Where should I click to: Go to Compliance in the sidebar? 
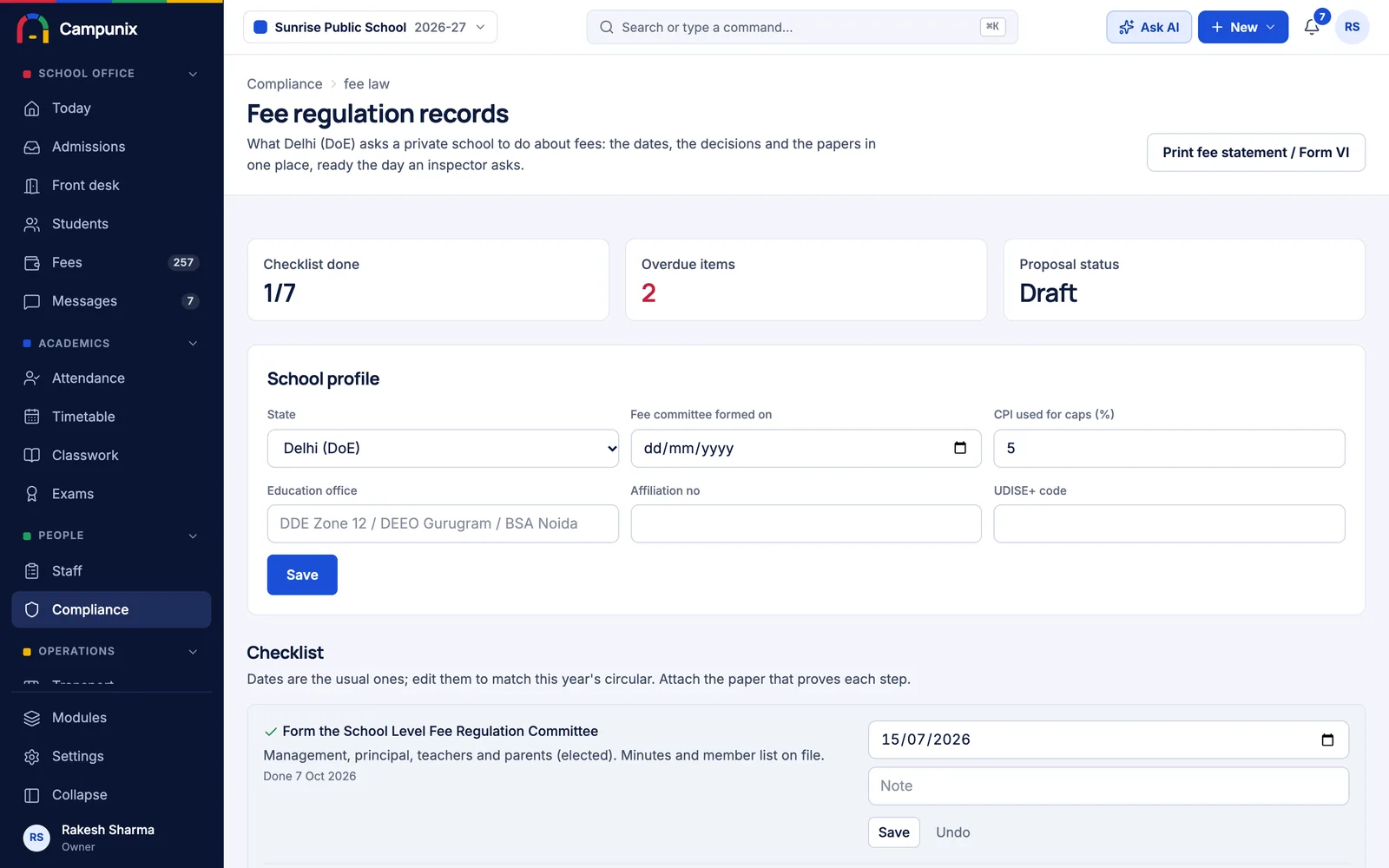(111, 609)
